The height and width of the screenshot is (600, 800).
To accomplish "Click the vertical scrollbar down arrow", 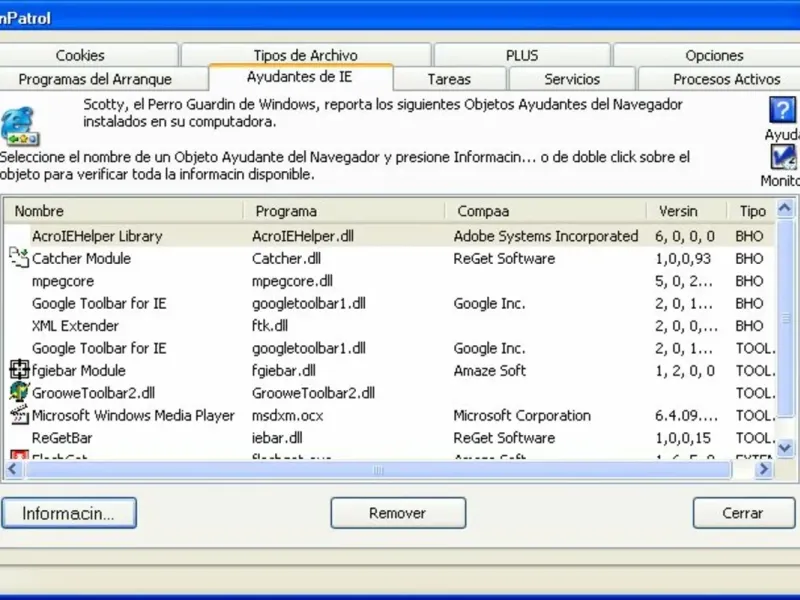I will coord(785,448).
